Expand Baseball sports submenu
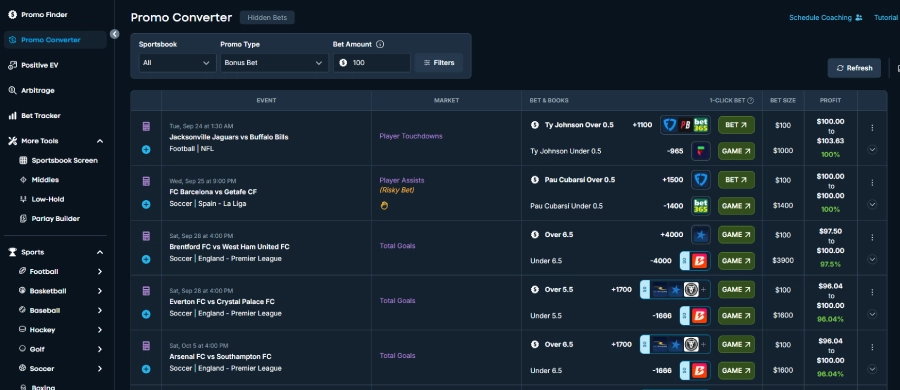 point(100,311)
